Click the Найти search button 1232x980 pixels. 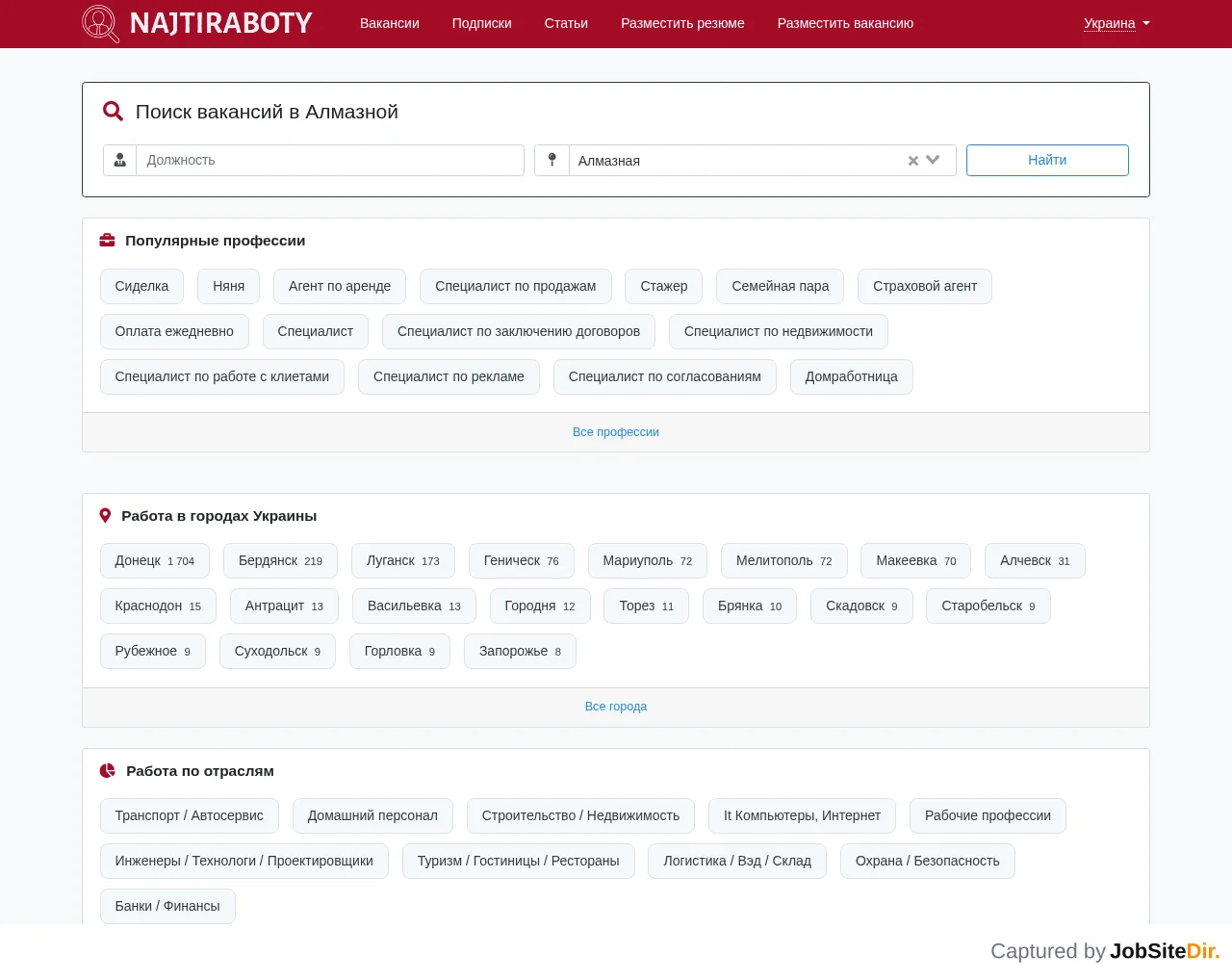coord(1047,160)
